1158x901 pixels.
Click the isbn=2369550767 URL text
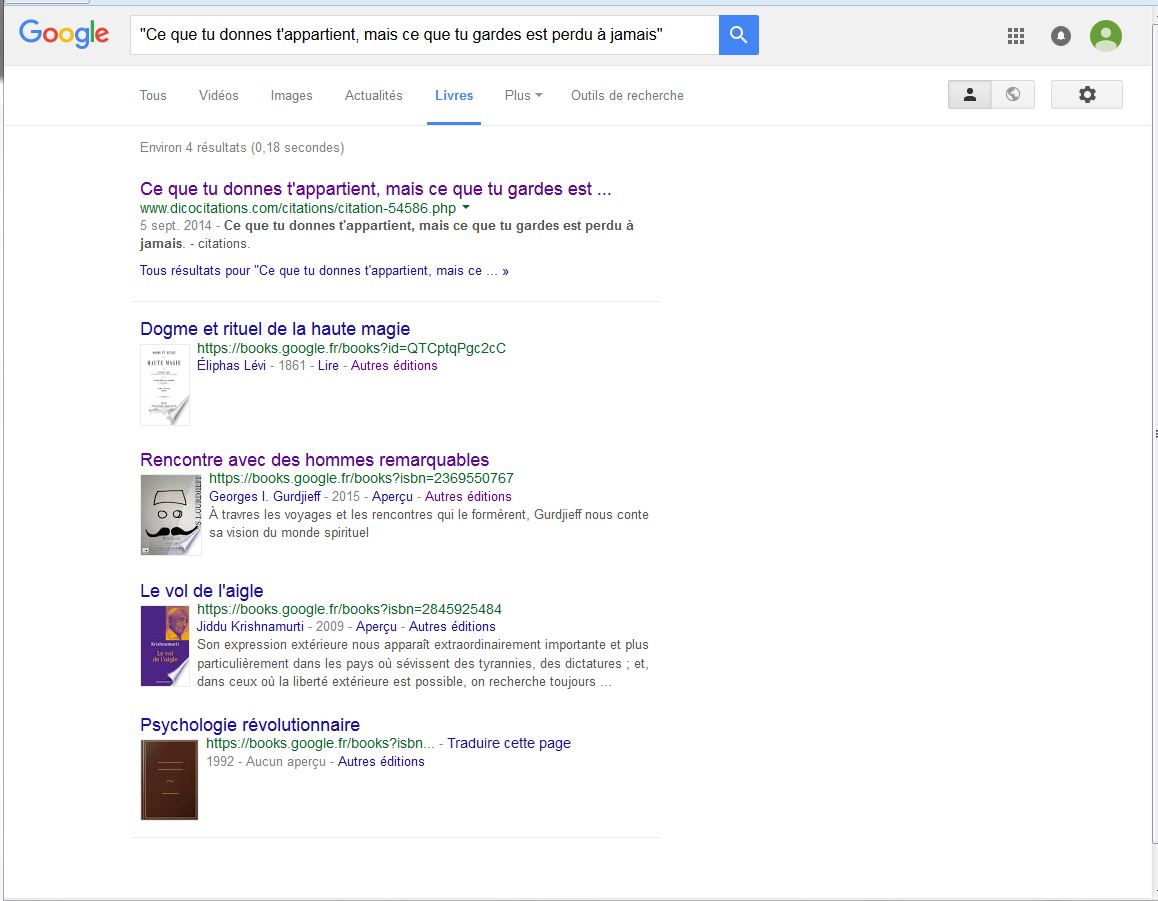(x=361, y=478)
